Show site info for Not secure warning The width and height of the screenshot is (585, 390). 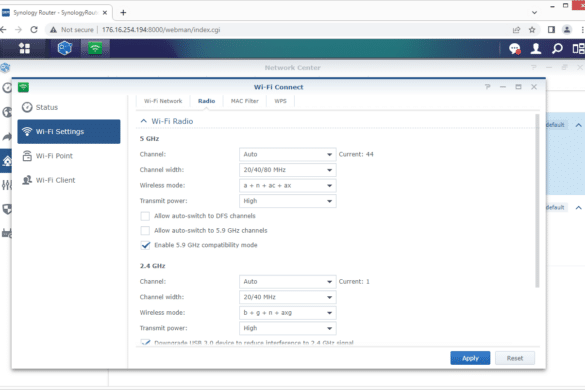(x=72, y=30)
